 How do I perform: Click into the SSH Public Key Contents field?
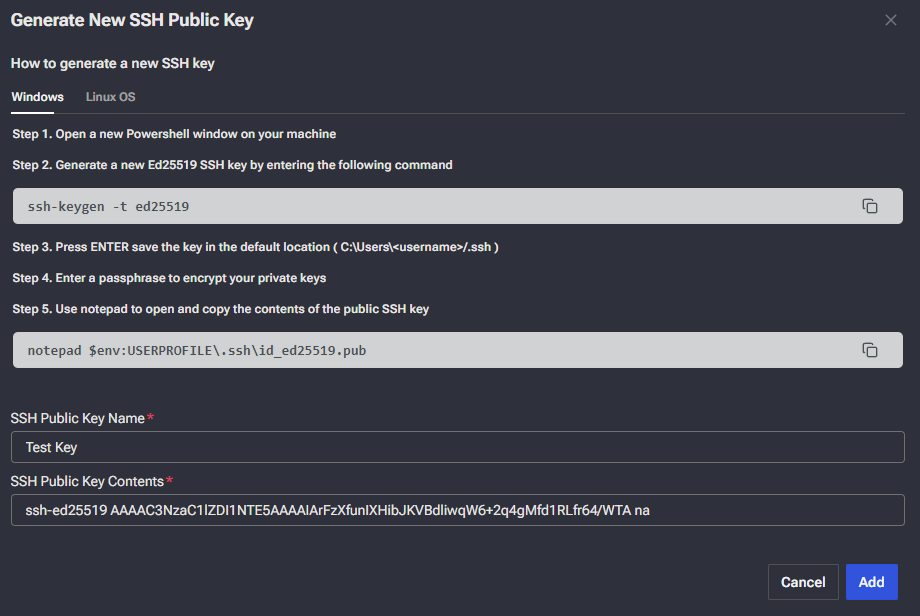(457, 510)
